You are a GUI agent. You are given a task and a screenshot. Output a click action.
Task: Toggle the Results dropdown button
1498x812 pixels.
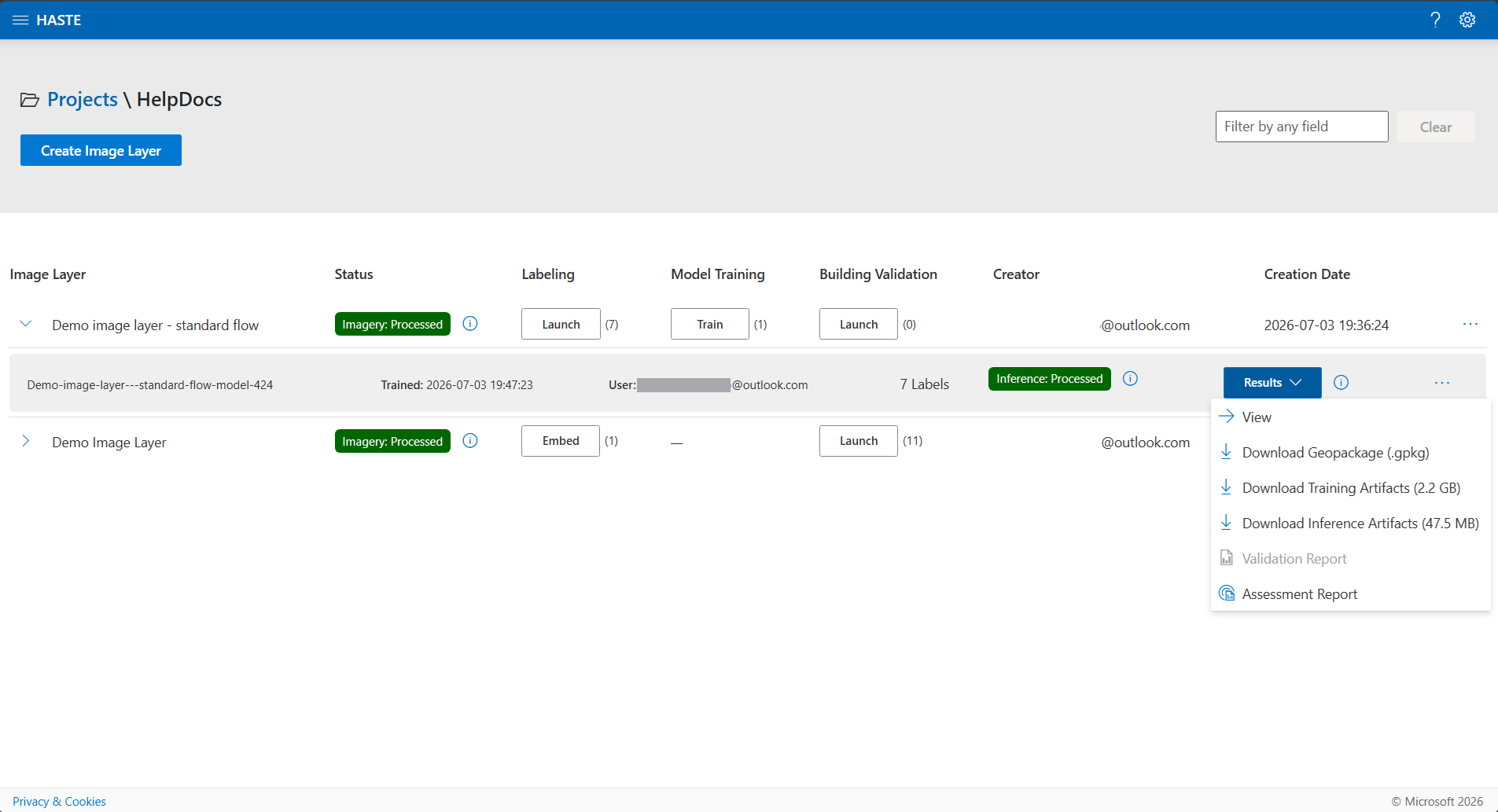(1272, 383)
